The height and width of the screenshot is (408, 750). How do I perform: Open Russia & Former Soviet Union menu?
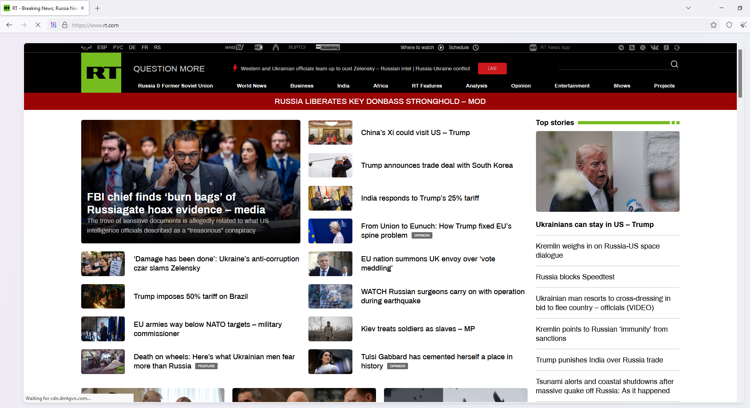click(x=175, y=86)
